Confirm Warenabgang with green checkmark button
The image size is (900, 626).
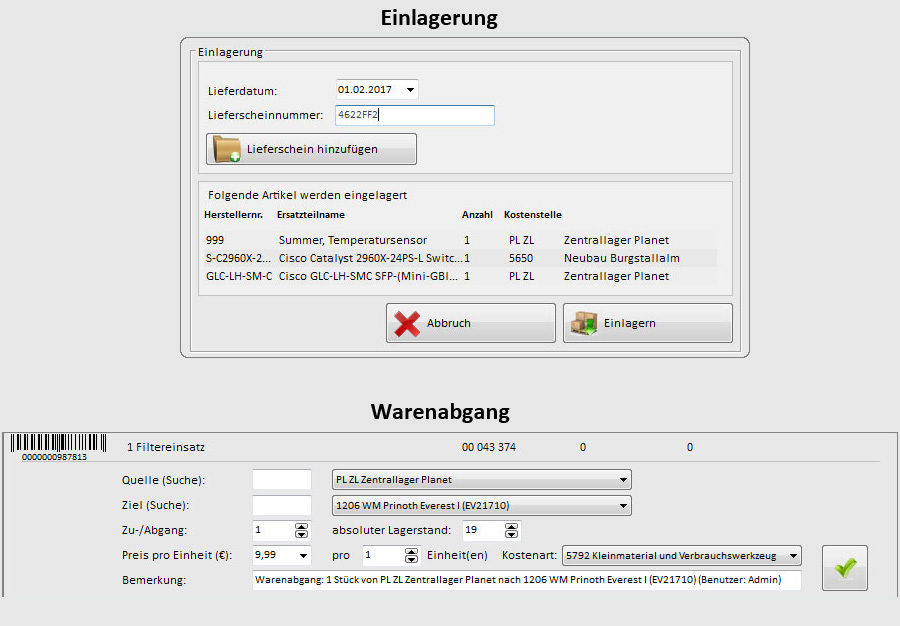pyautogui.click(x=845, y=568)
